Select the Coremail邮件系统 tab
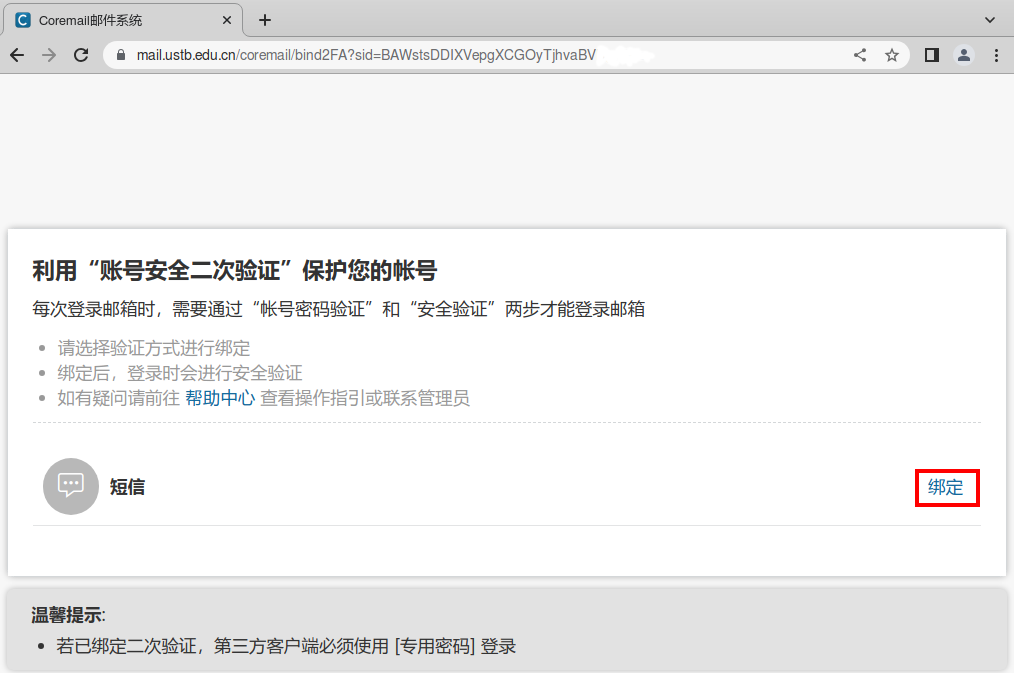 click(x=110, y=20)
